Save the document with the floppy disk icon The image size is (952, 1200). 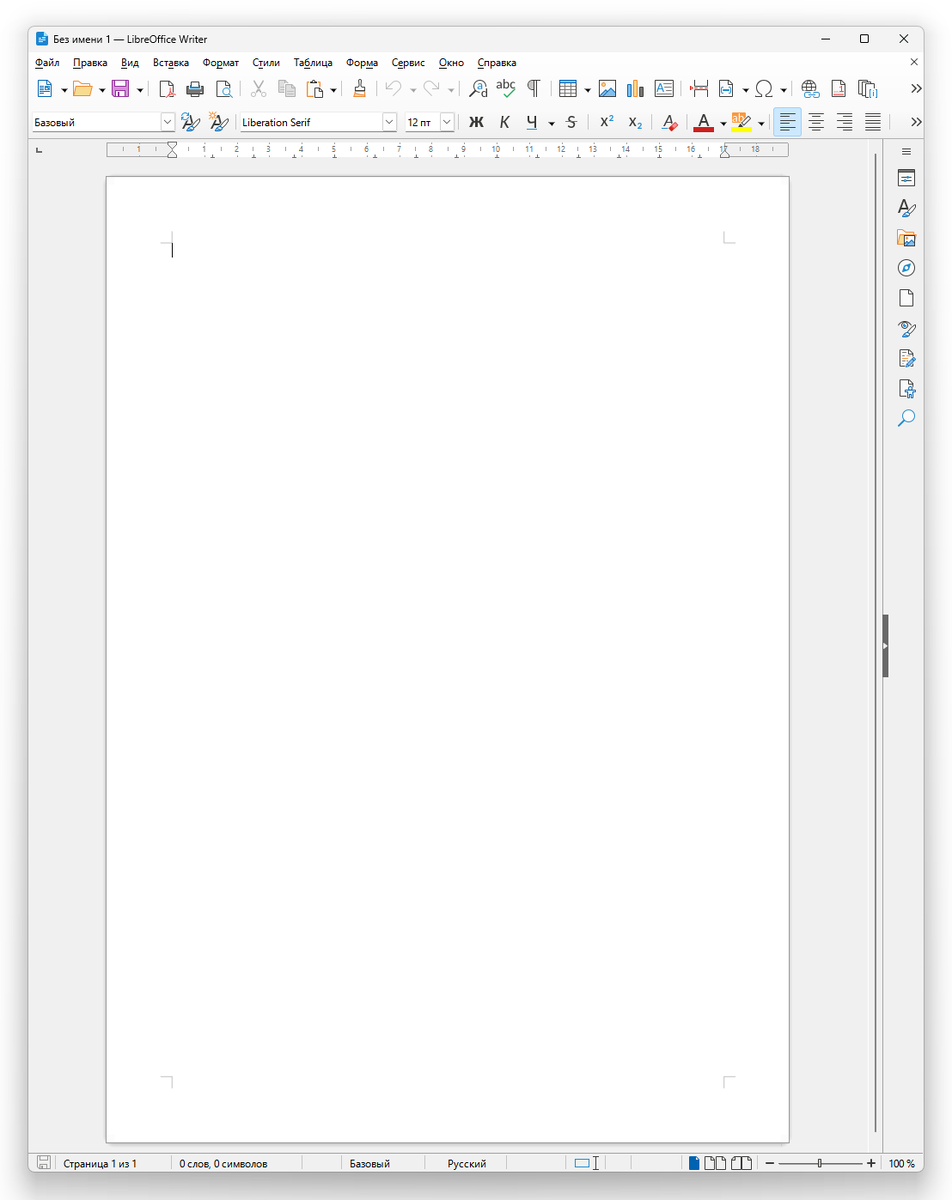point(120,89)
